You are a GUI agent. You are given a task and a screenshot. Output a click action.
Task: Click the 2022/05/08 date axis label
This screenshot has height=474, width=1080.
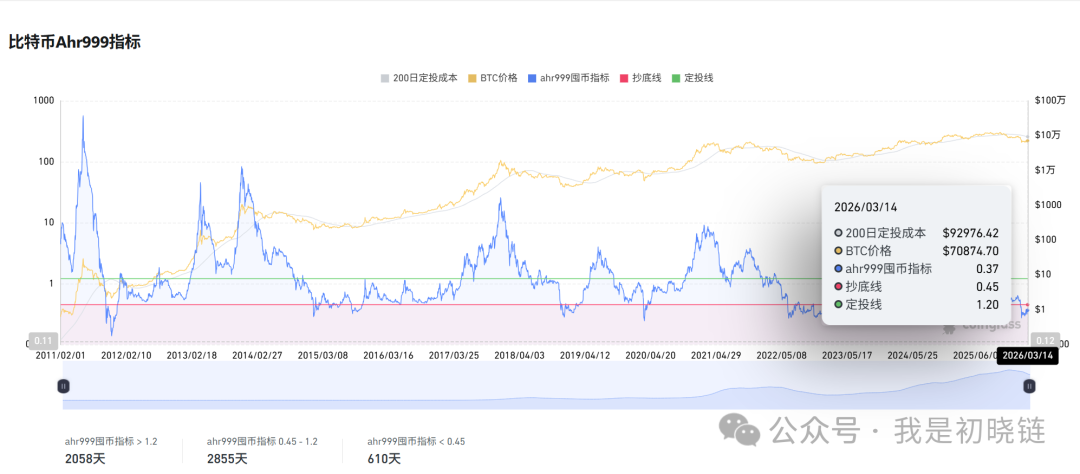tap(781, 356)
